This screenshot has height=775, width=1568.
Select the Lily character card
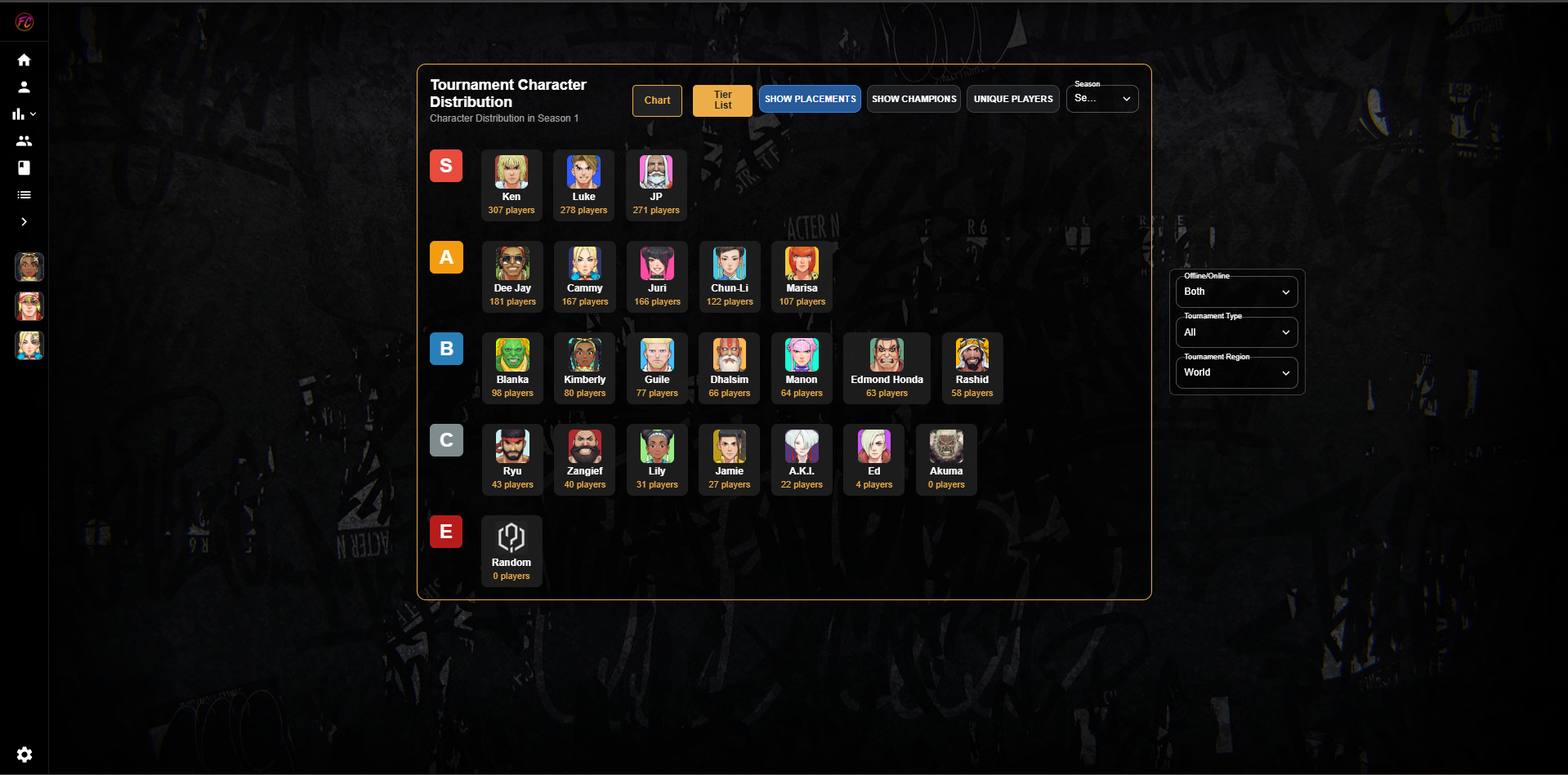(x=657, y=460)
